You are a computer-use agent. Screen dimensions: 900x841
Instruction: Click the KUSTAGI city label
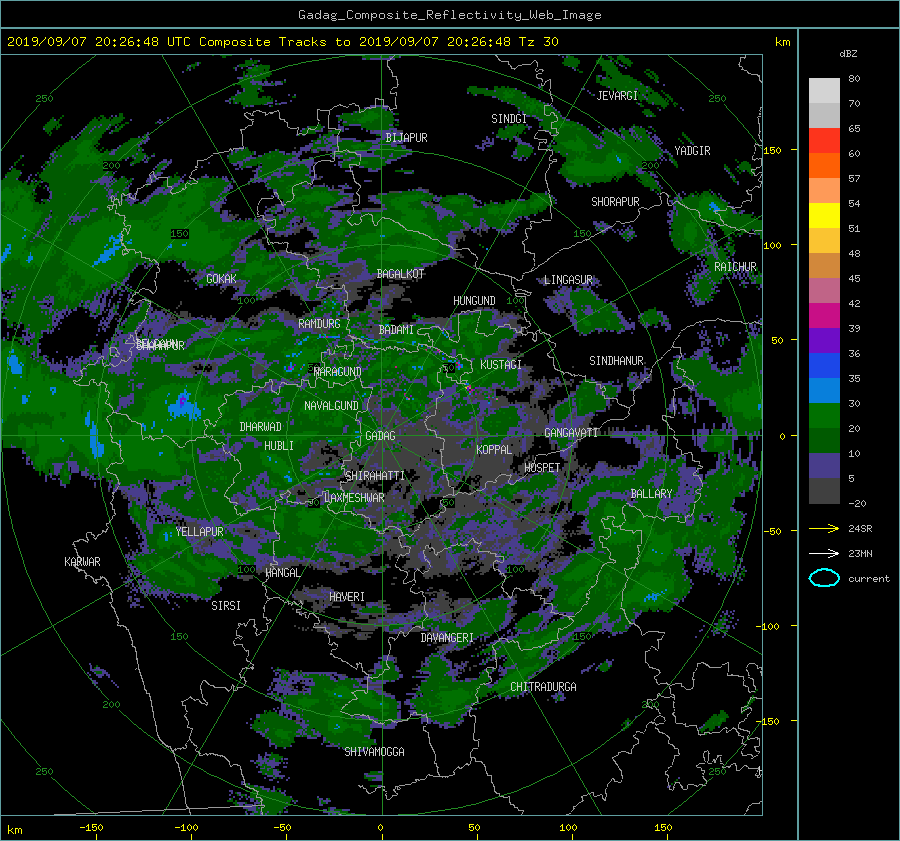(x=501, y=365)
